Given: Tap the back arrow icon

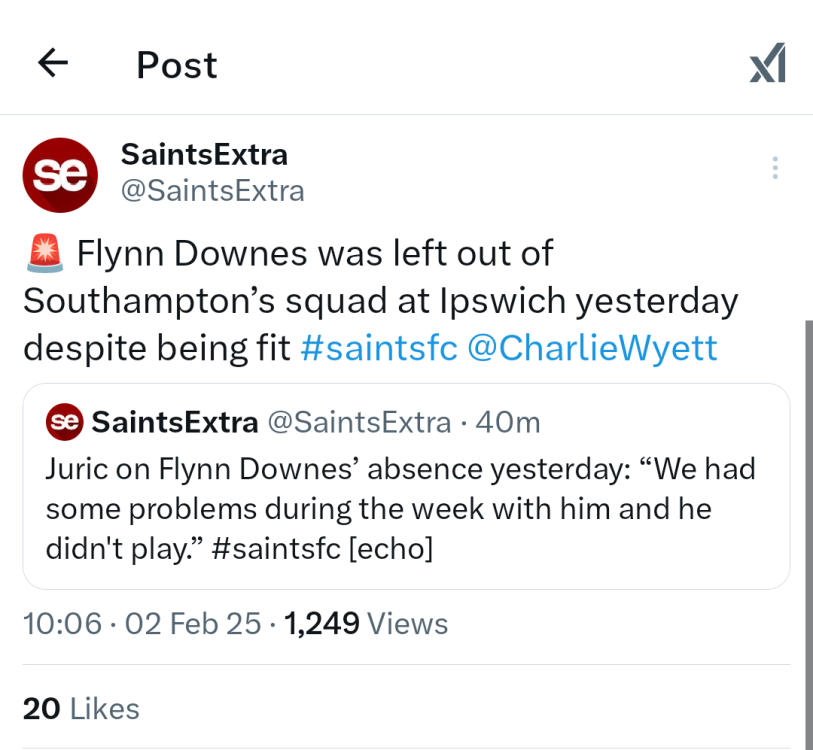Looking at the screenshot, I should (x=53, y=64).
